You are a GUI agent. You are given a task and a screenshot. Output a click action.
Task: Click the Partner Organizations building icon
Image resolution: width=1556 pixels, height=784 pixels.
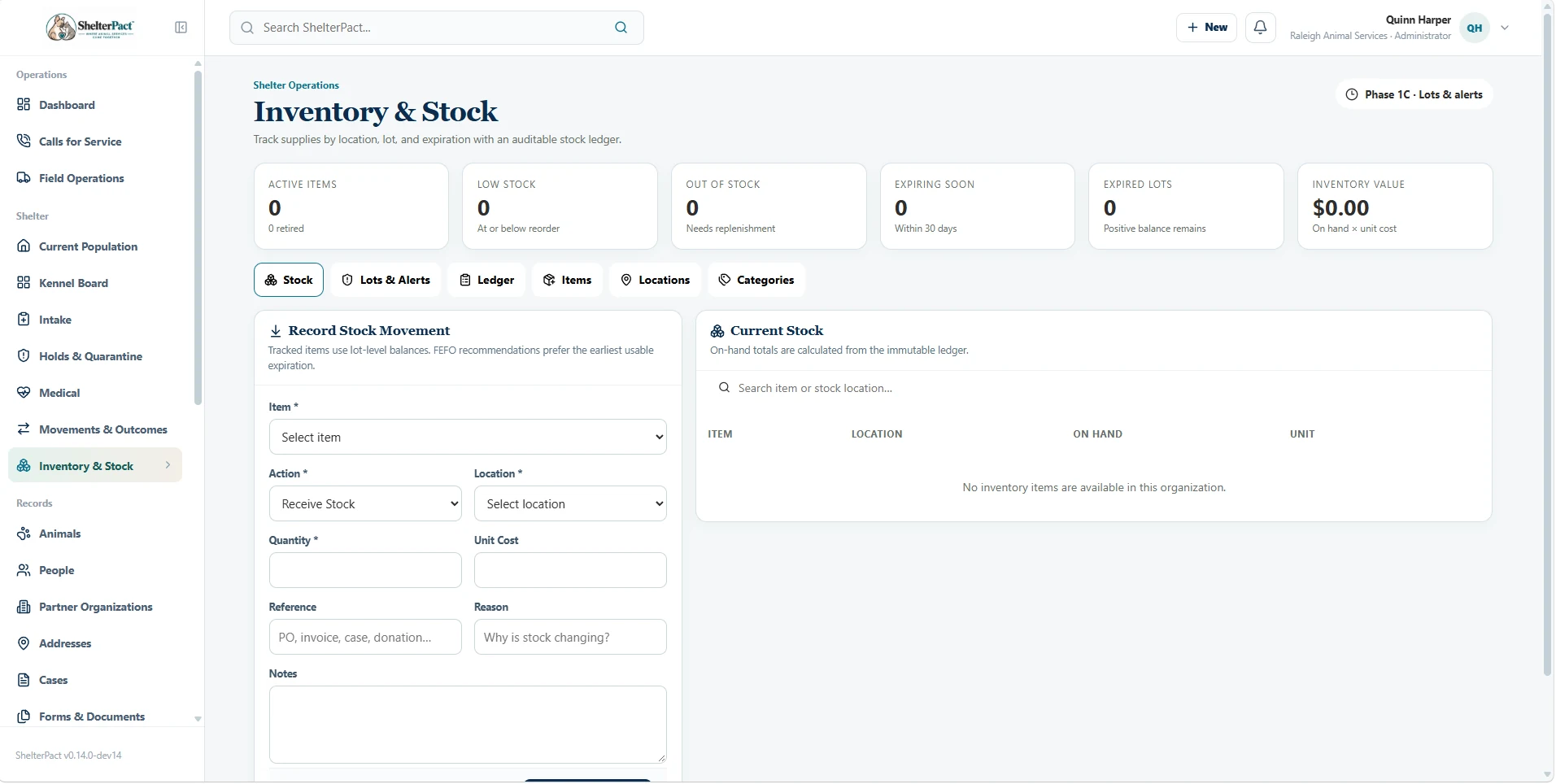point(24,607)
